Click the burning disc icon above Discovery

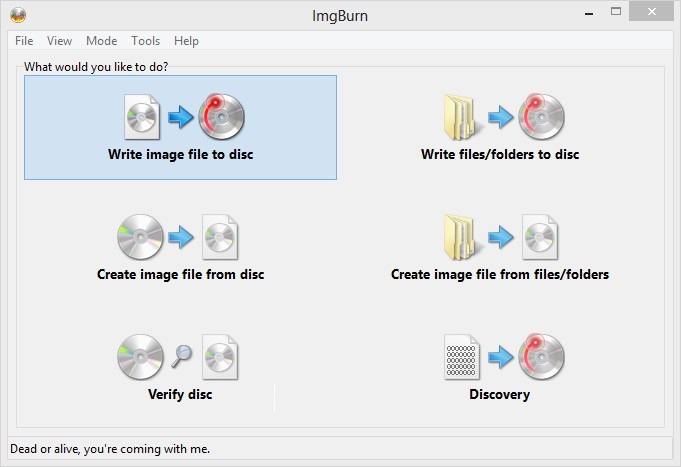pos(541,356)
